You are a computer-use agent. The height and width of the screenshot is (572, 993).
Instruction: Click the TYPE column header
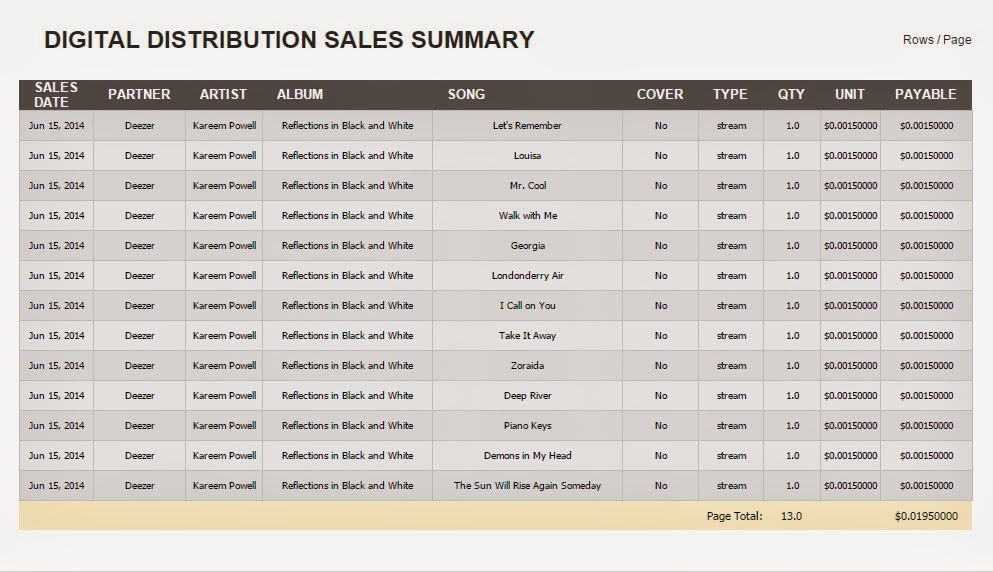click(730, 95)
